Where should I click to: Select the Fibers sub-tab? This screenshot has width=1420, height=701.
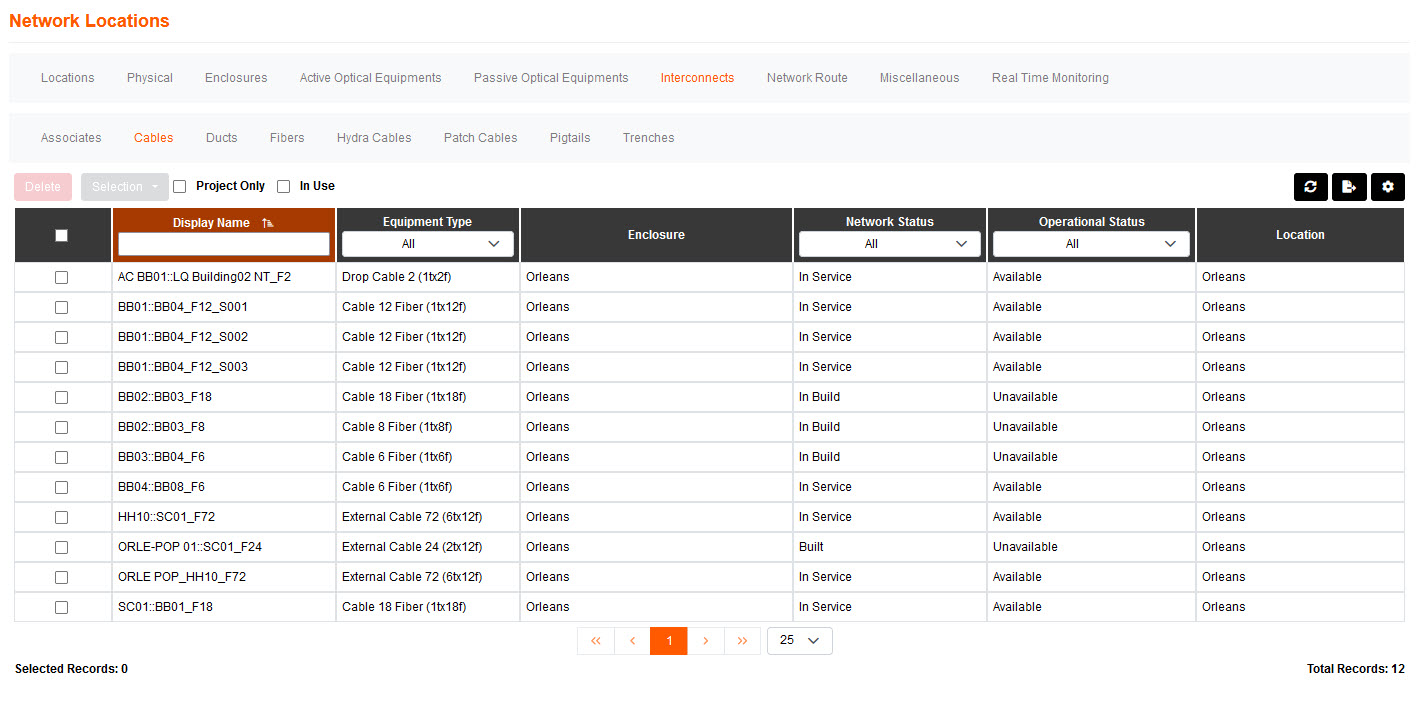[x=287, y=138]
